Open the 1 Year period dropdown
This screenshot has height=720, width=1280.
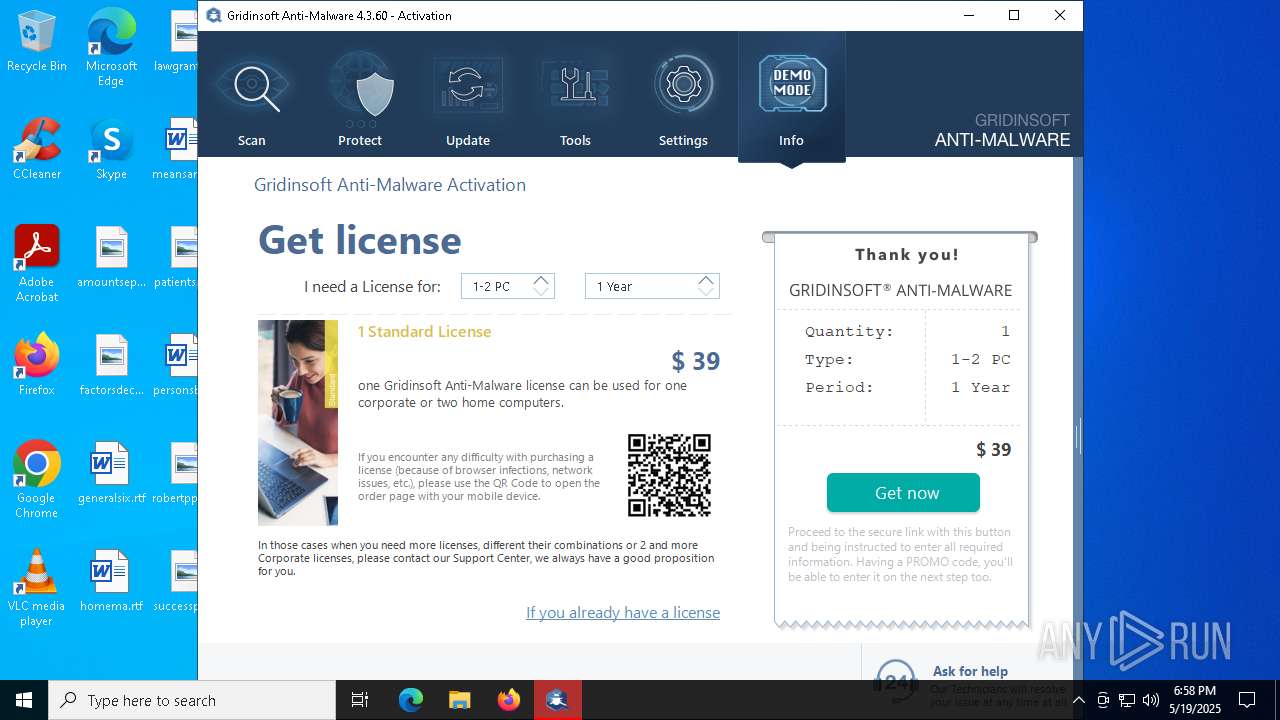click(x=652, y=286)
